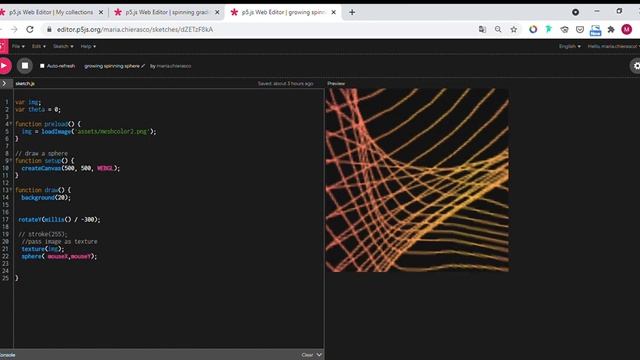
Task: Expand the sidebar file list chevron
Action: 4,83
